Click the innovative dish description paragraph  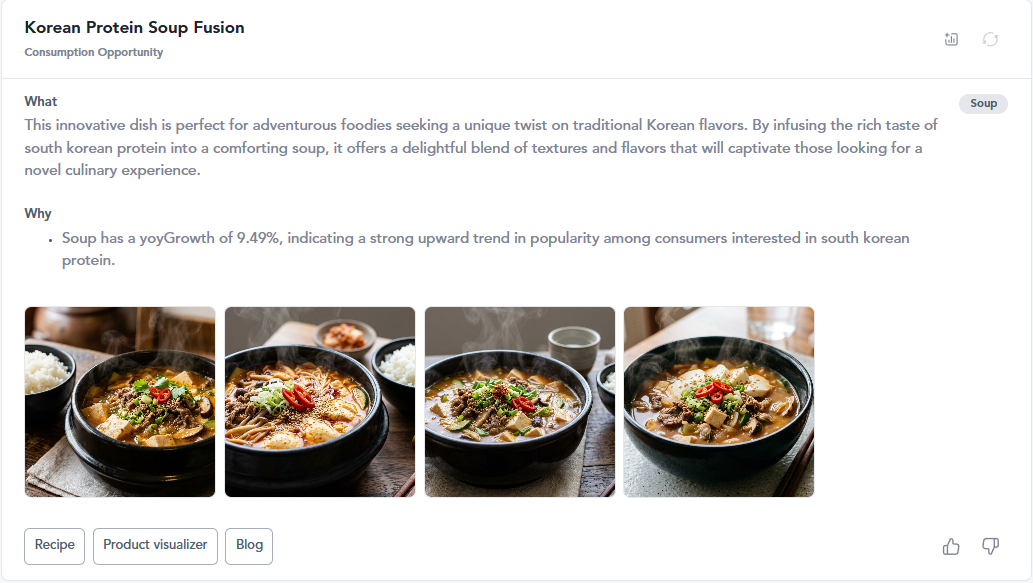(x=481, y=148)
